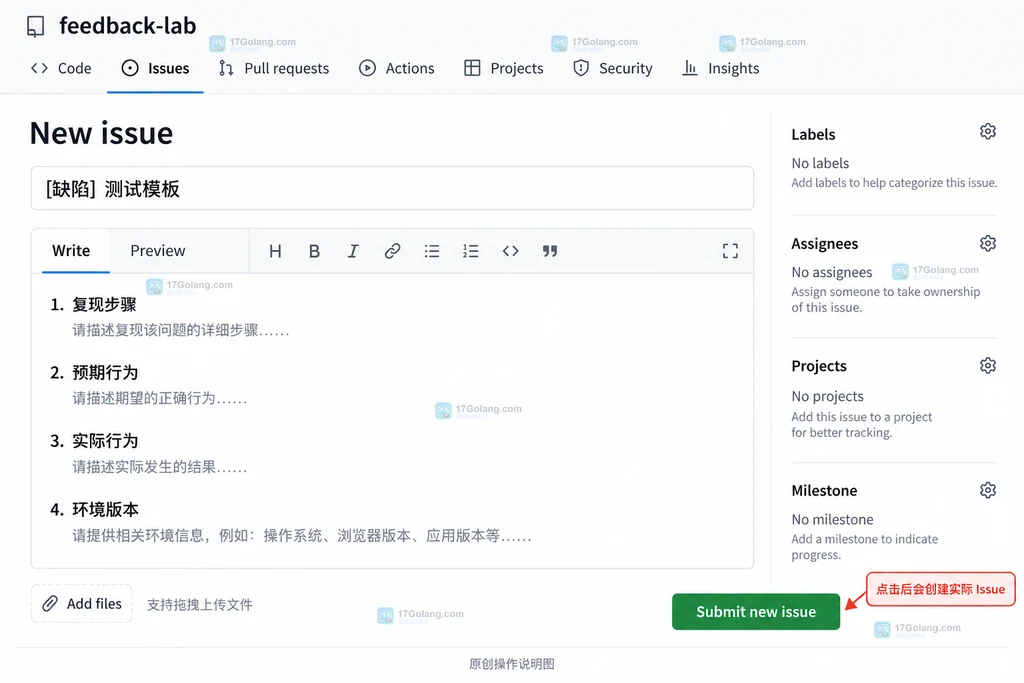The height and width of the screenshot is (683, 1024).
Task: Open the Code tab
Action: pos(61,69)
